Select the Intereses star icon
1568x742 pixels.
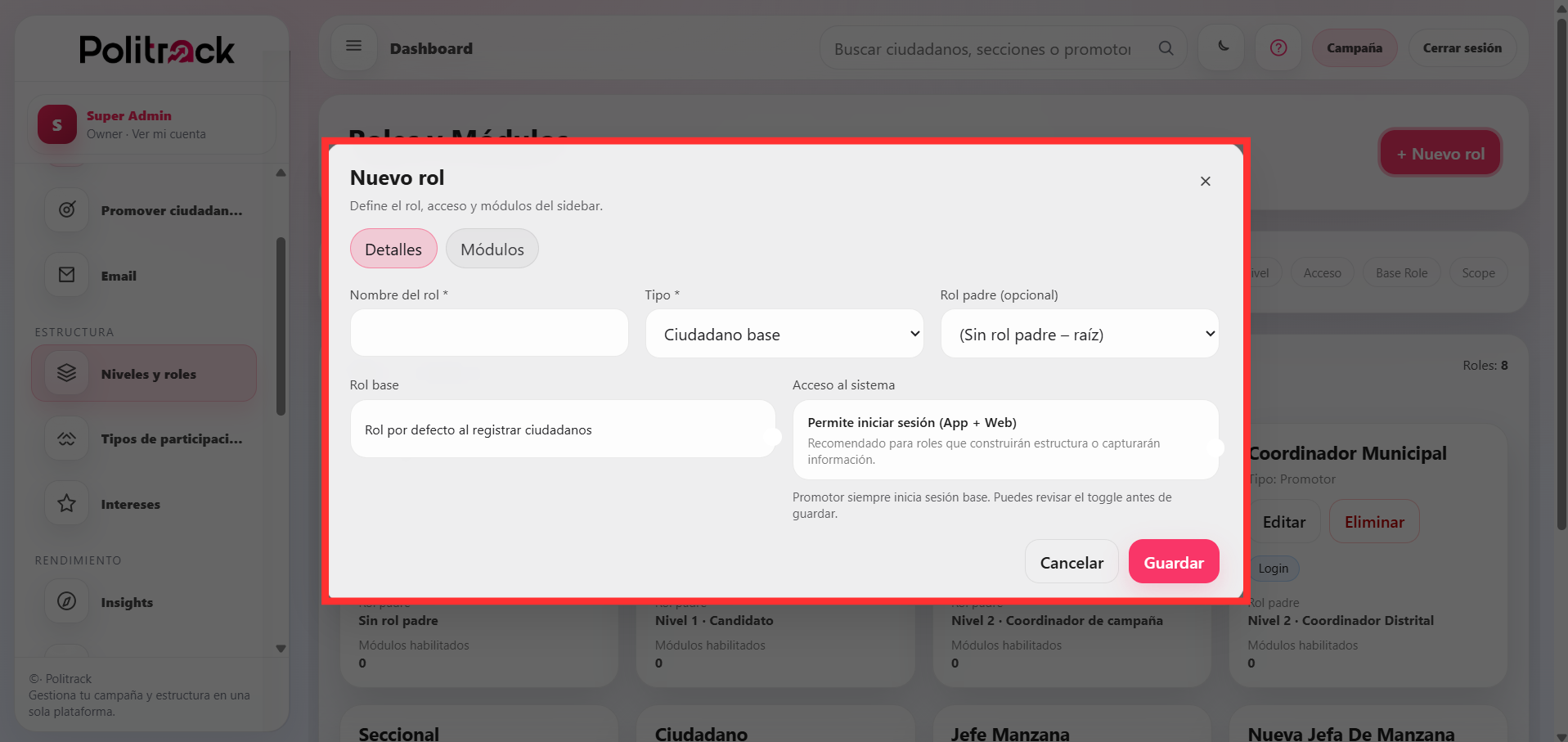[x=66, y=503]
